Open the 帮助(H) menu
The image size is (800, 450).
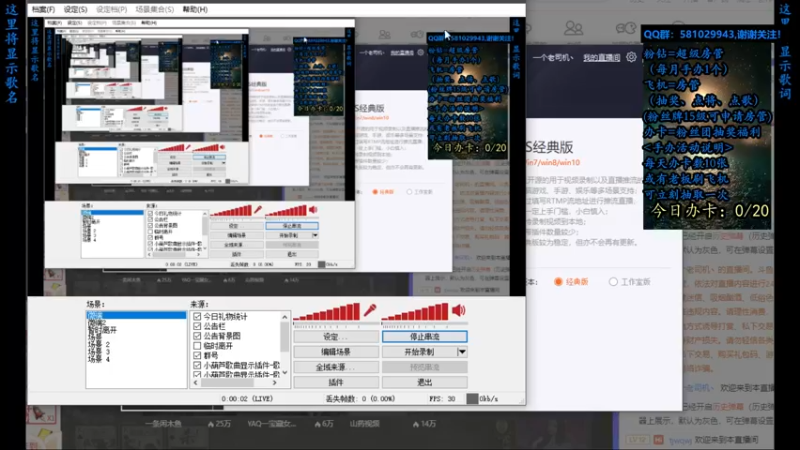[x=195, y=9]
